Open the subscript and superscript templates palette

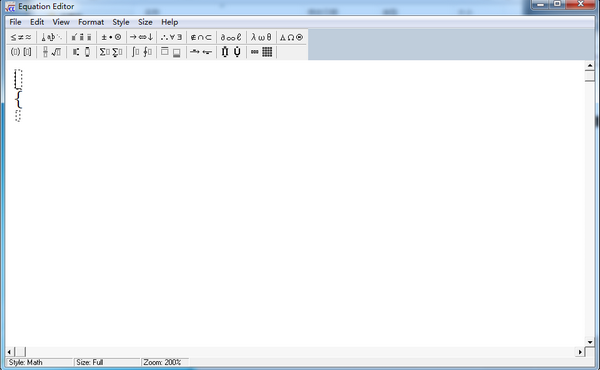point(81,52)
